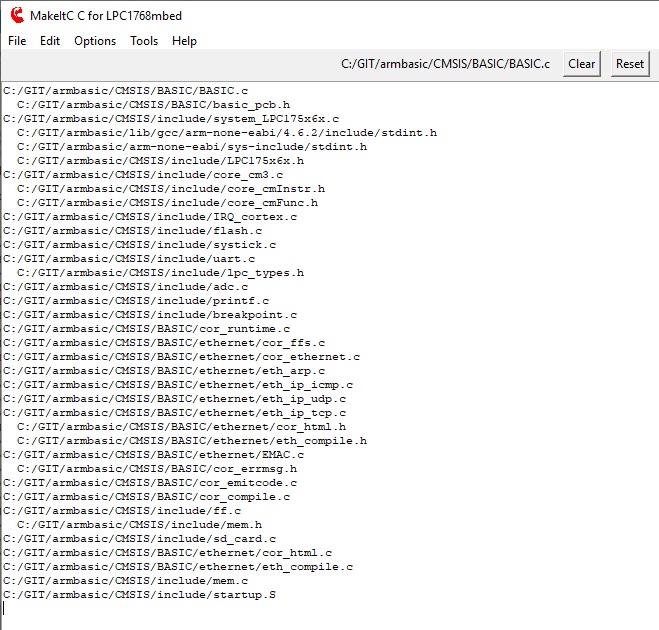Open the Help menu
The width and height of the screenshot is (659, 630).
pos(184,41)
